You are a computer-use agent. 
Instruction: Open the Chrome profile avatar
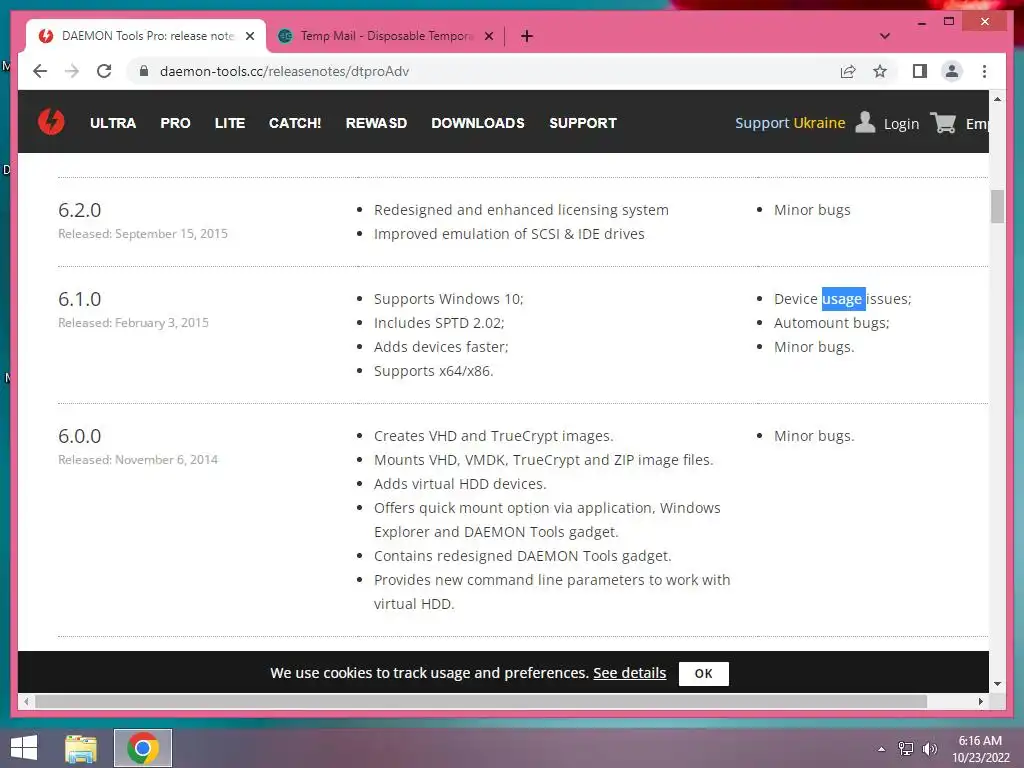point(952,71)
